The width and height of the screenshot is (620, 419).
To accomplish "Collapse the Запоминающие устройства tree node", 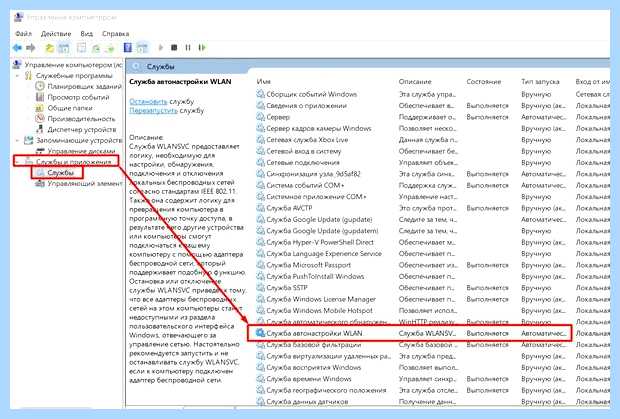I will click(x=17, y=140).
